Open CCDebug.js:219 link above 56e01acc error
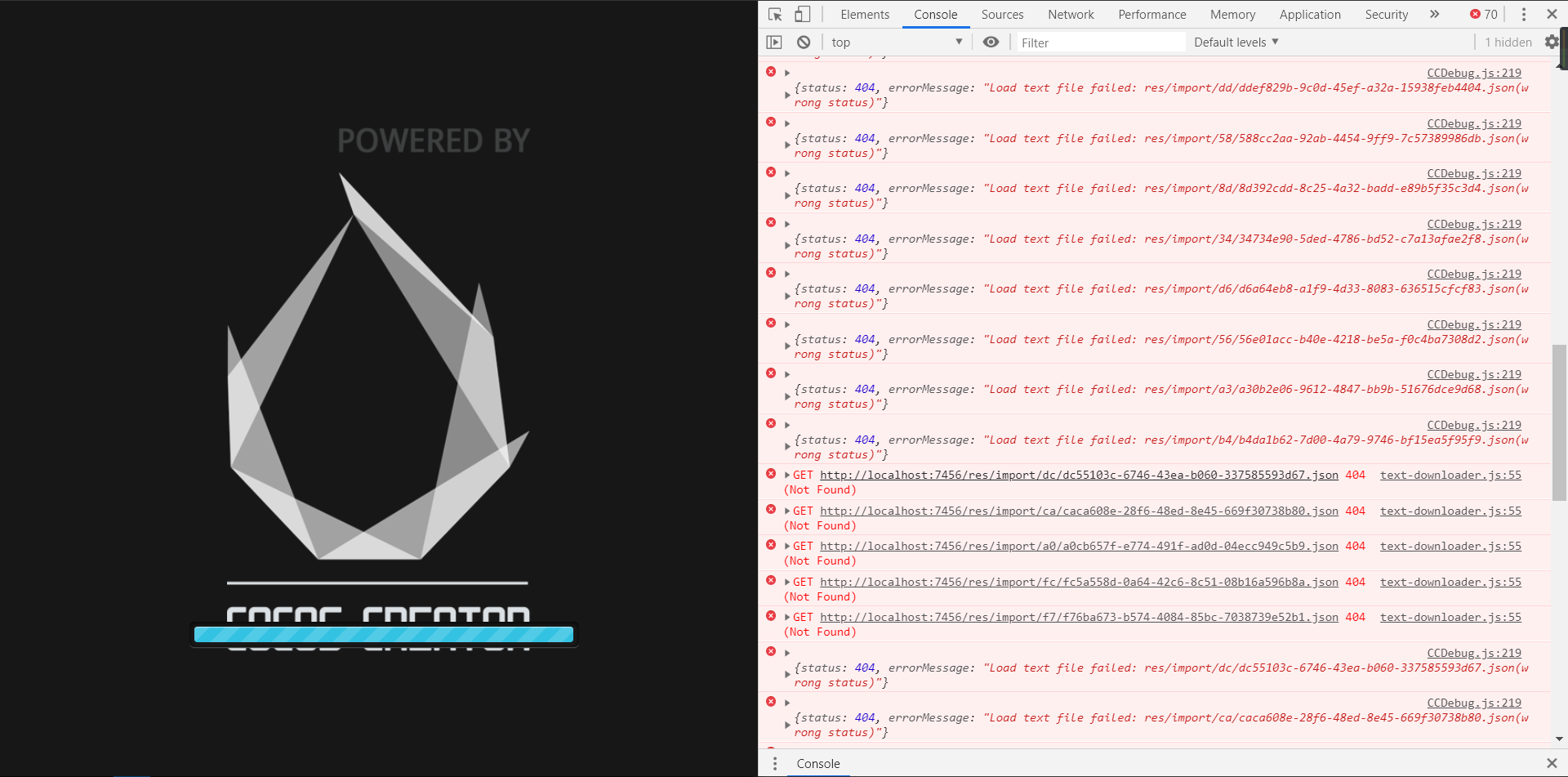This screenshot has height=777, width=1568. click(x=1474, y=324)
